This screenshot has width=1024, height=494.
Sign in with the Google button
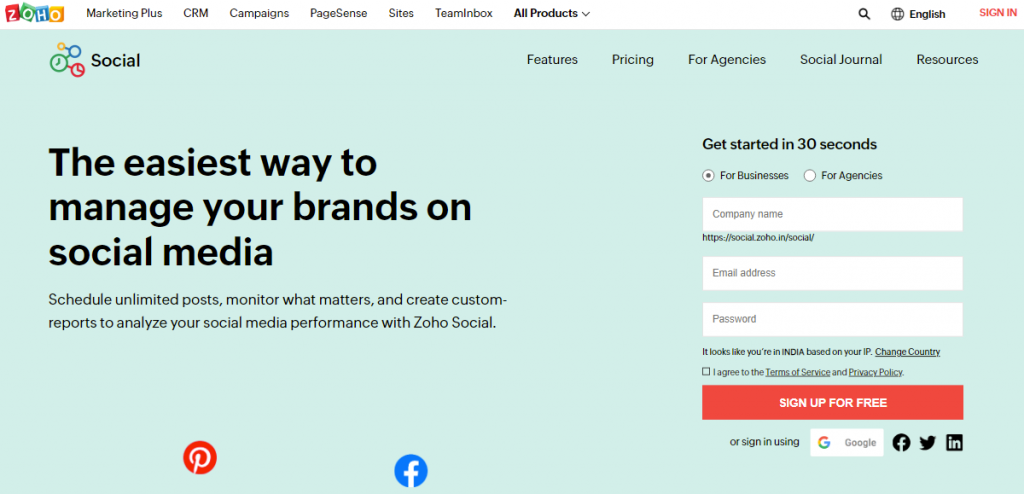[847, 442]
